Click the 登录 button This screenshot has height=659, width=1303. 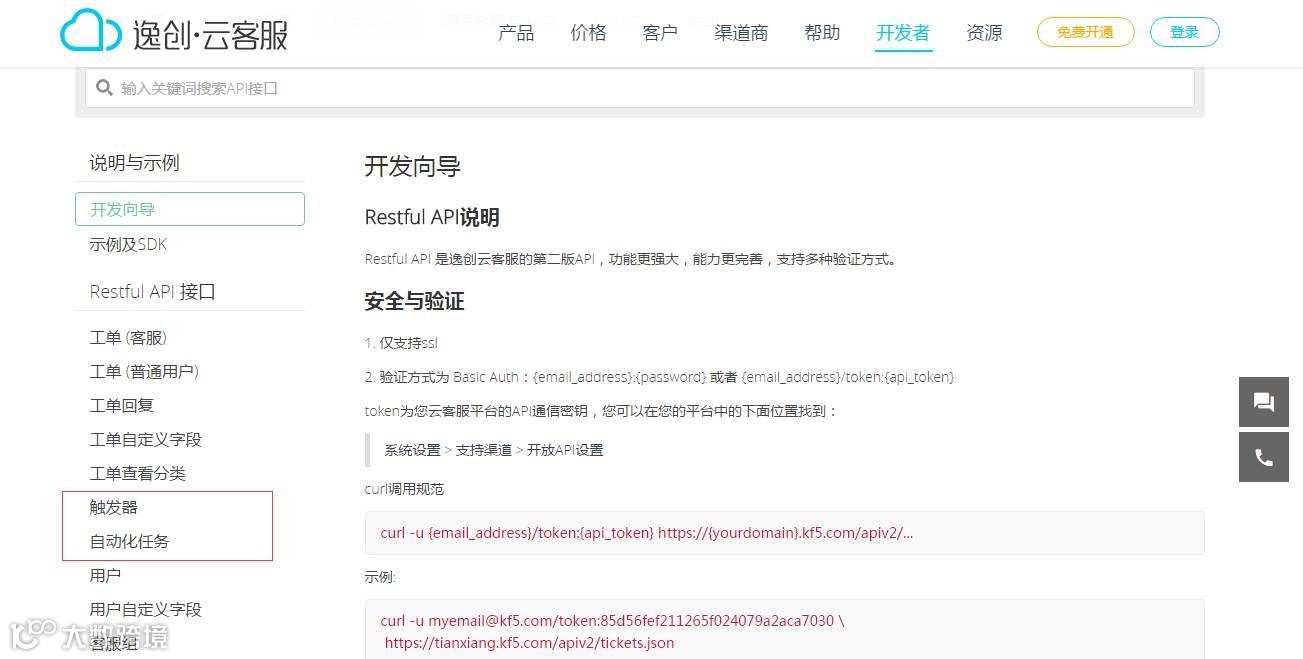coord(1184,32)
